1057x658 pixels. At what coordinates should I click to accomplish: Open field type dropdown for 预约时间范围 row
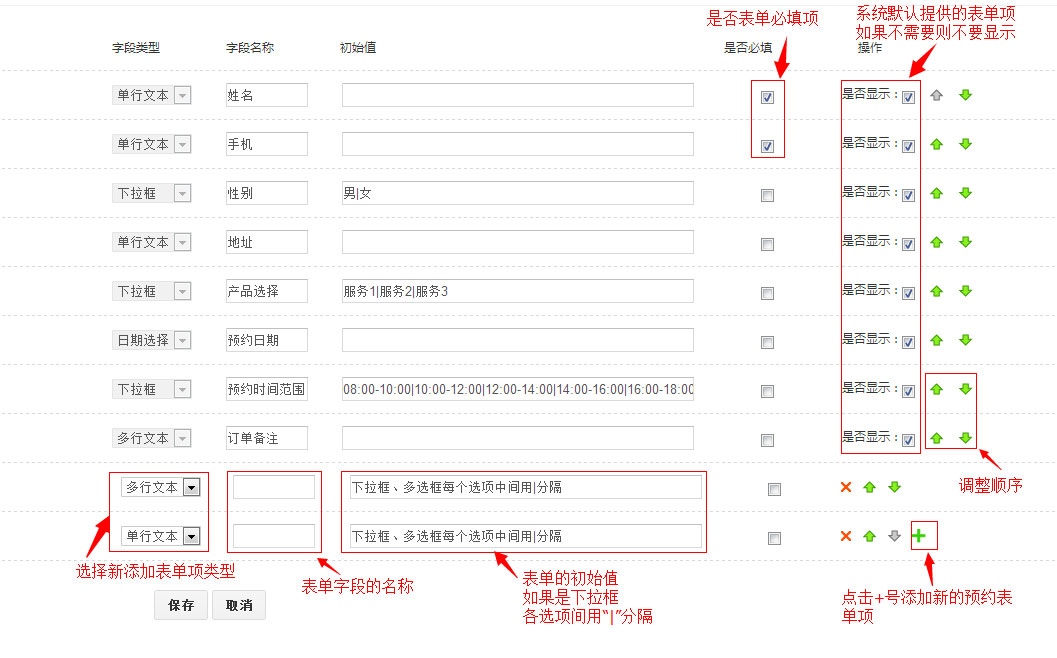click(x=152, y=389)
